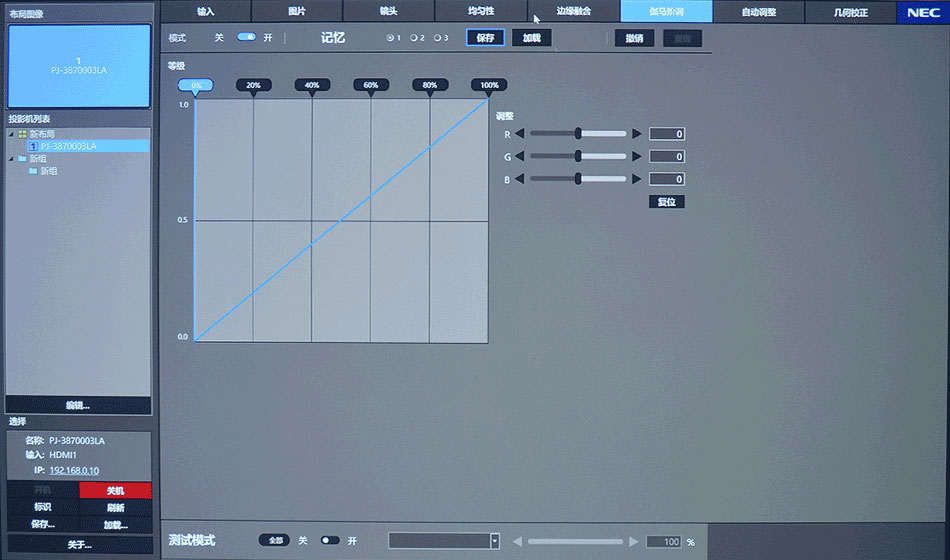Click the NEC logo

923,12
